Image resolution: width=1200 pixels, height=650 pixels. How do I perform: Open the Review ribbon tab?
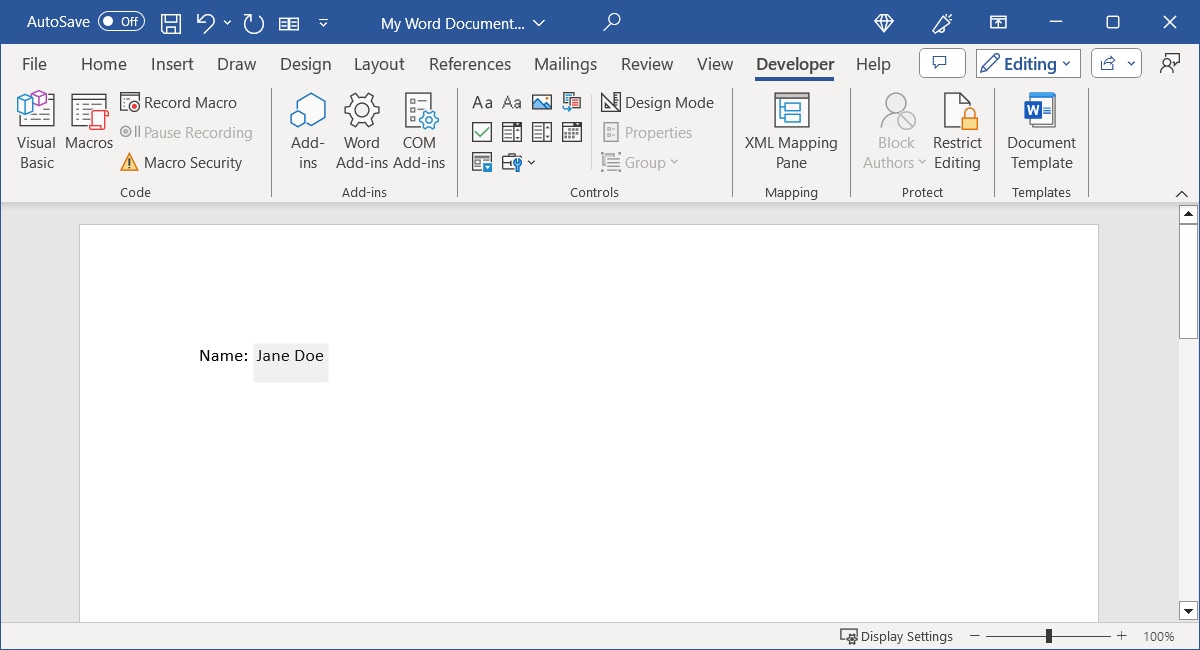coord(646,63)
